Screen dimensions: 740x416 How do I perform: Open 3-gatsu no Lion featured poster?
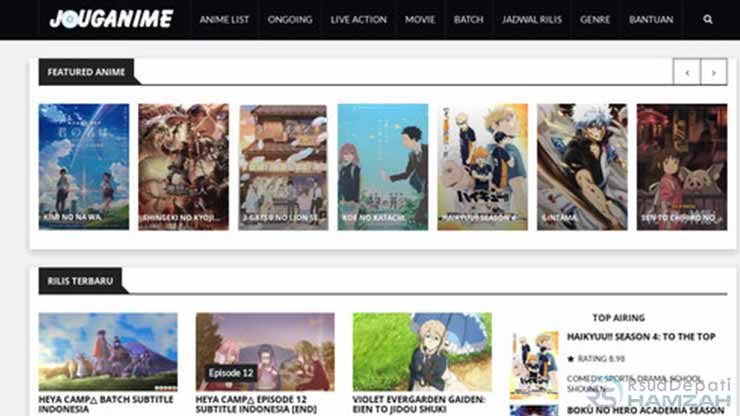(x=283, y=167)
